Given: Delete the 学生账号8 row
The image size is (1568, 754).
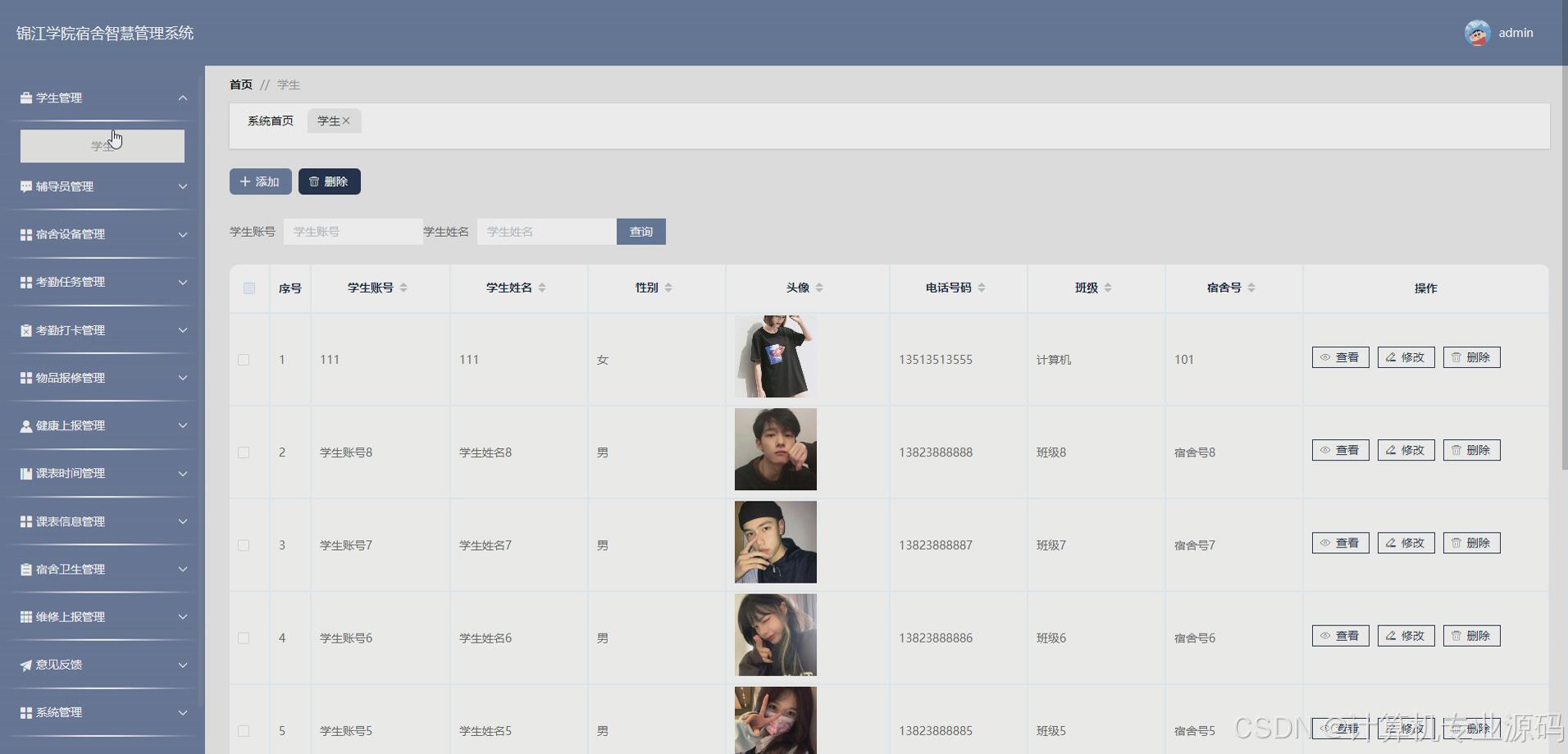Looking at the screenshot, I should click(x=1472, y=450).
